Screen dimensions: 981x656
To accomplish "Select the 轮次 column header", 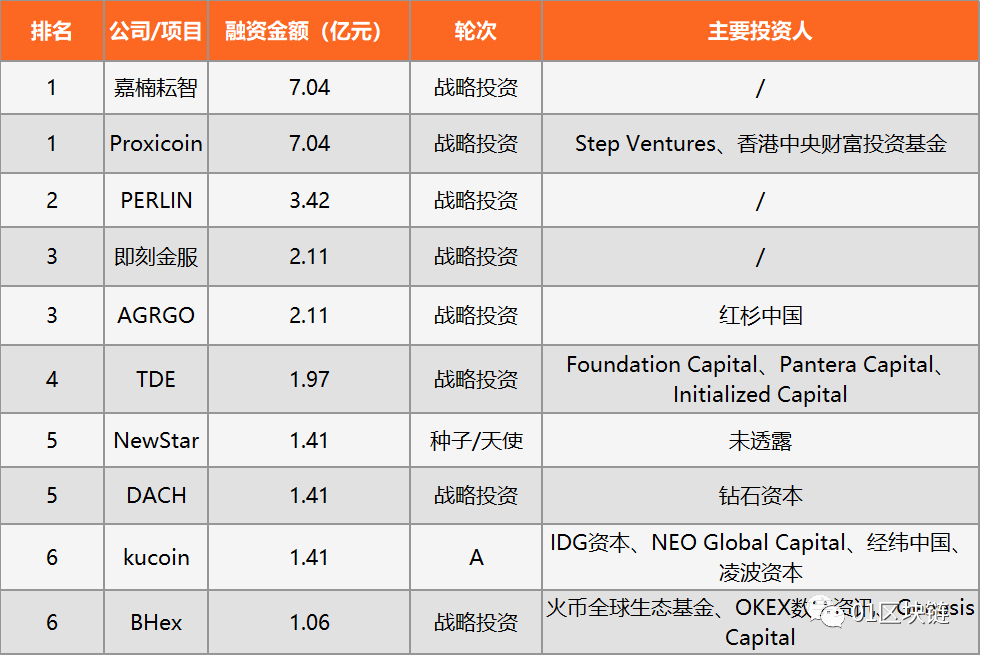I will [476, 31].
